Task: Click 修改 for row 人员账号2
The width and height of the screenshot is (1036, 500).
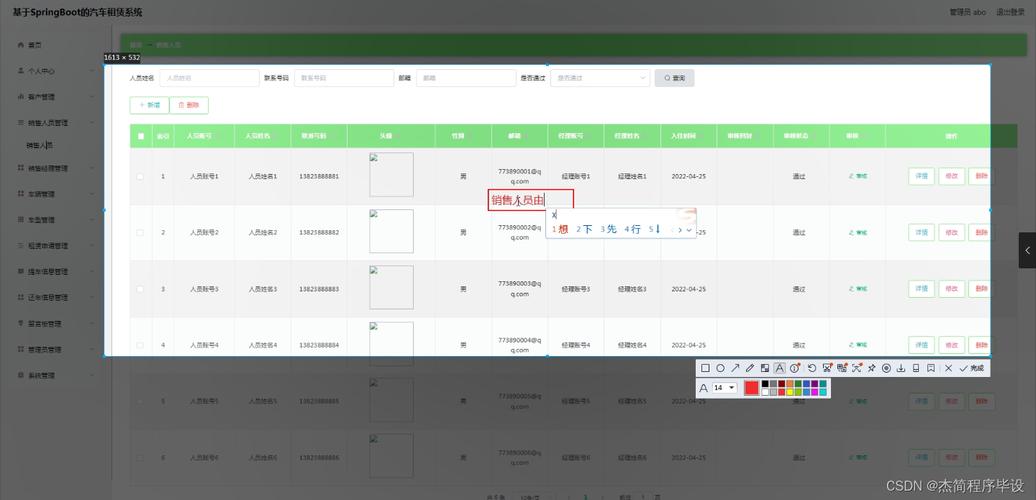Action: click(951, 232)
